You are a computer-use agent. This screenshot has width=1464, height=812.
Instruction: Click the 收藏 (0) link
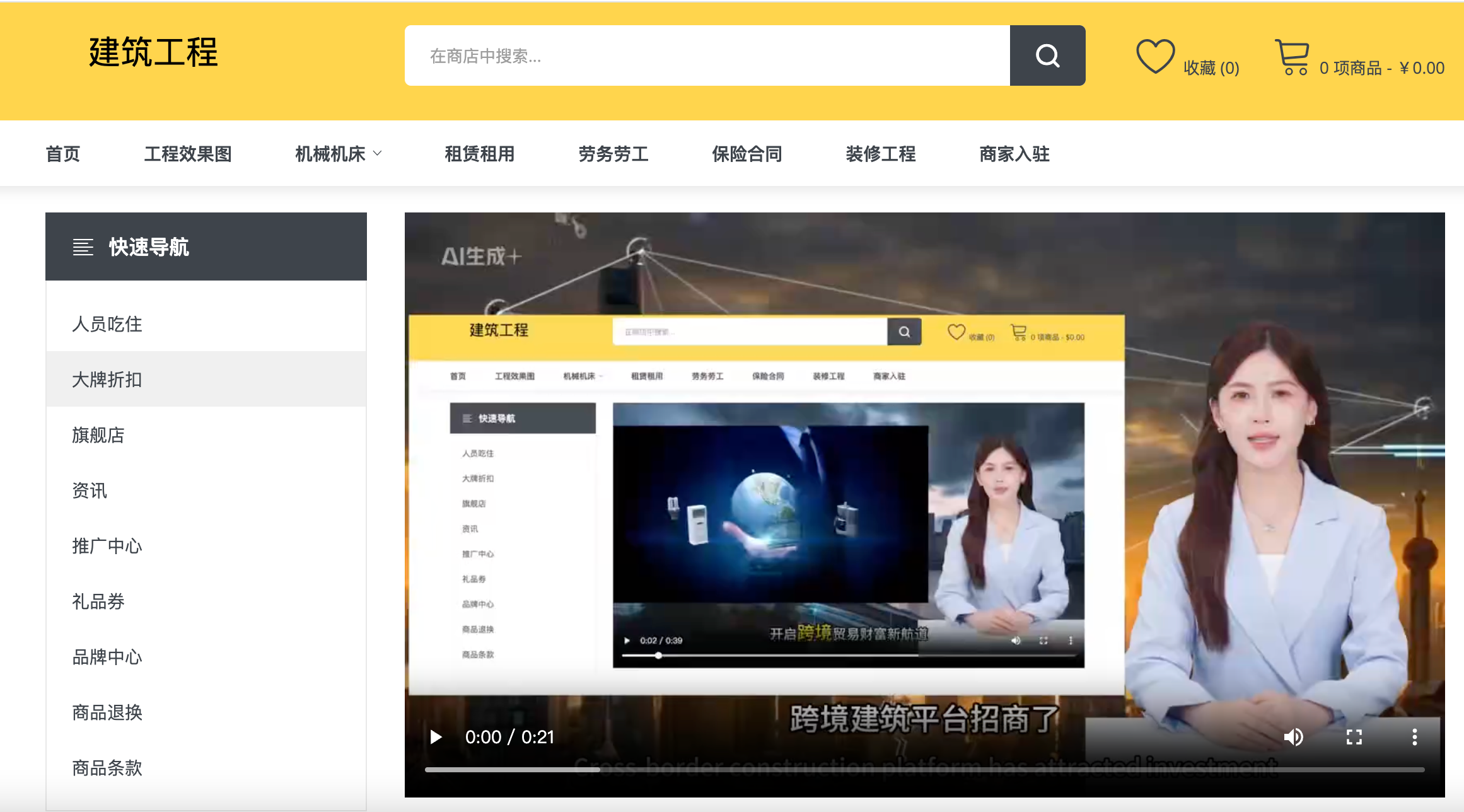(x=1211, y=68)
